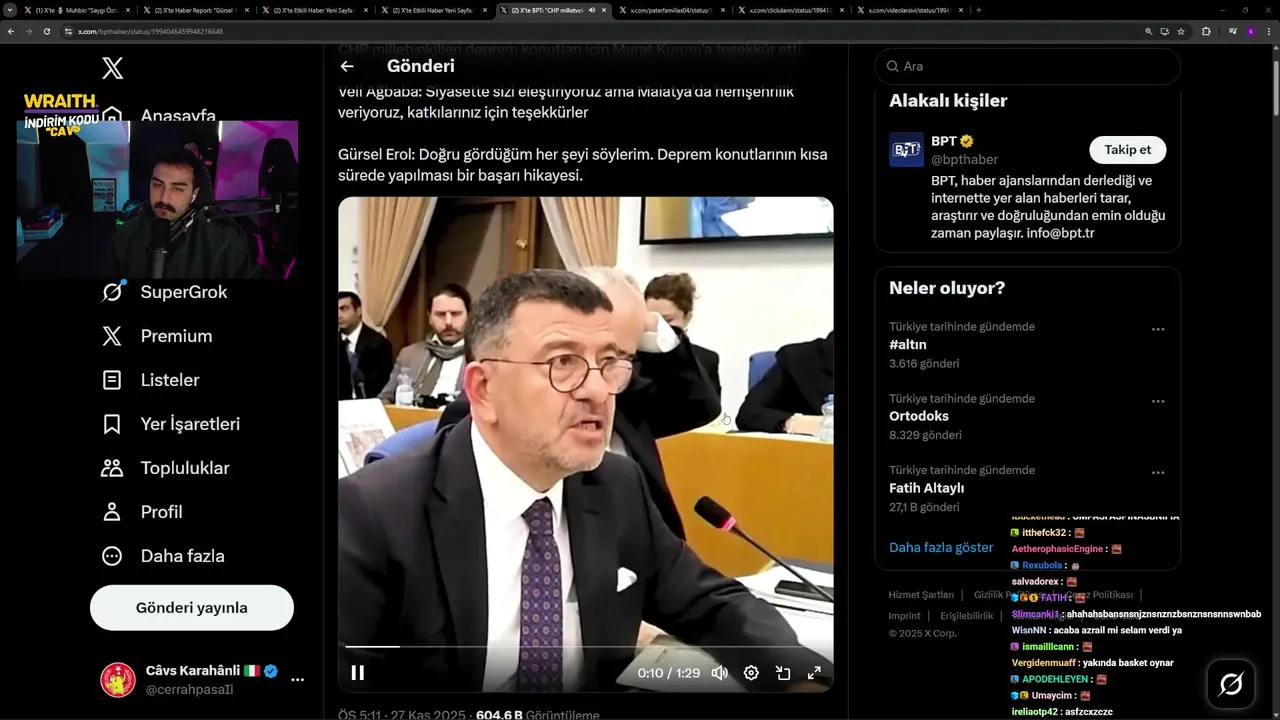Switch to the x.com/videolarsivi tab
The image size is (1280, 720).
point(908,10)
